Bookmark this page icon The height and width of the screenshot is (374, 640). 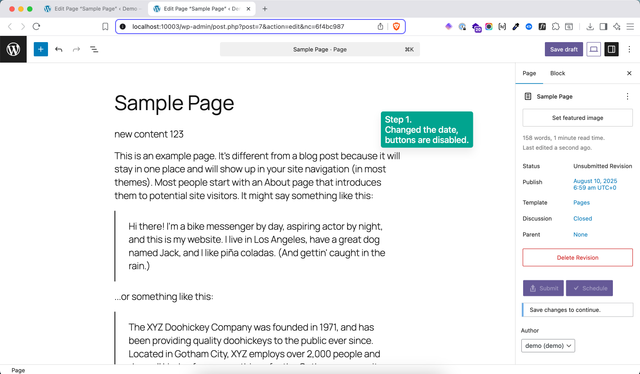(105, 27)
